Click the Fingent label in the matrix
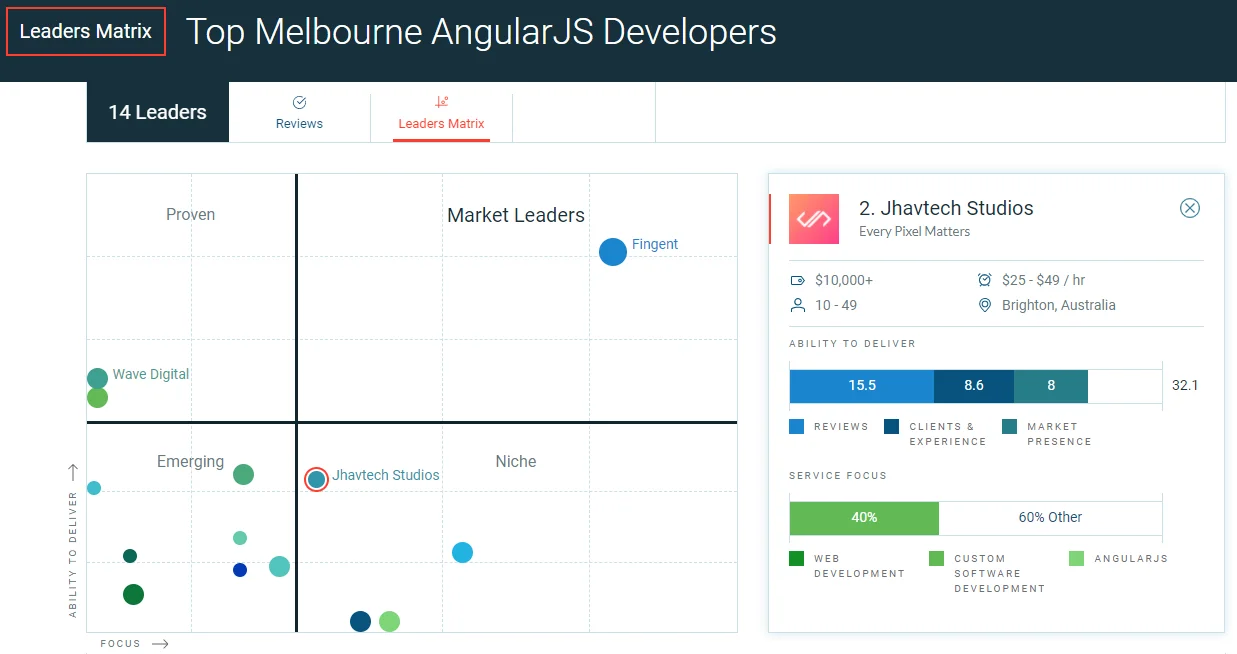This screenshot has height=654, width=1237. [655, 244]
